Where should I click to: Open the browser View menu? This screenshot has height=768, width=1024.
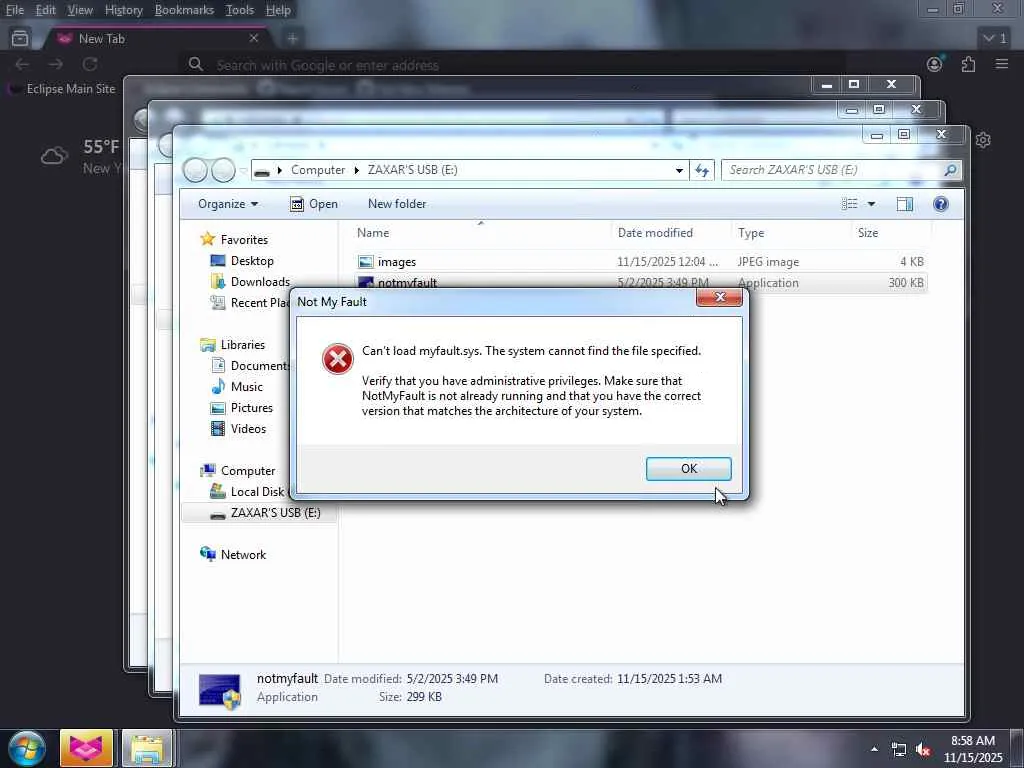click(80, 10)
